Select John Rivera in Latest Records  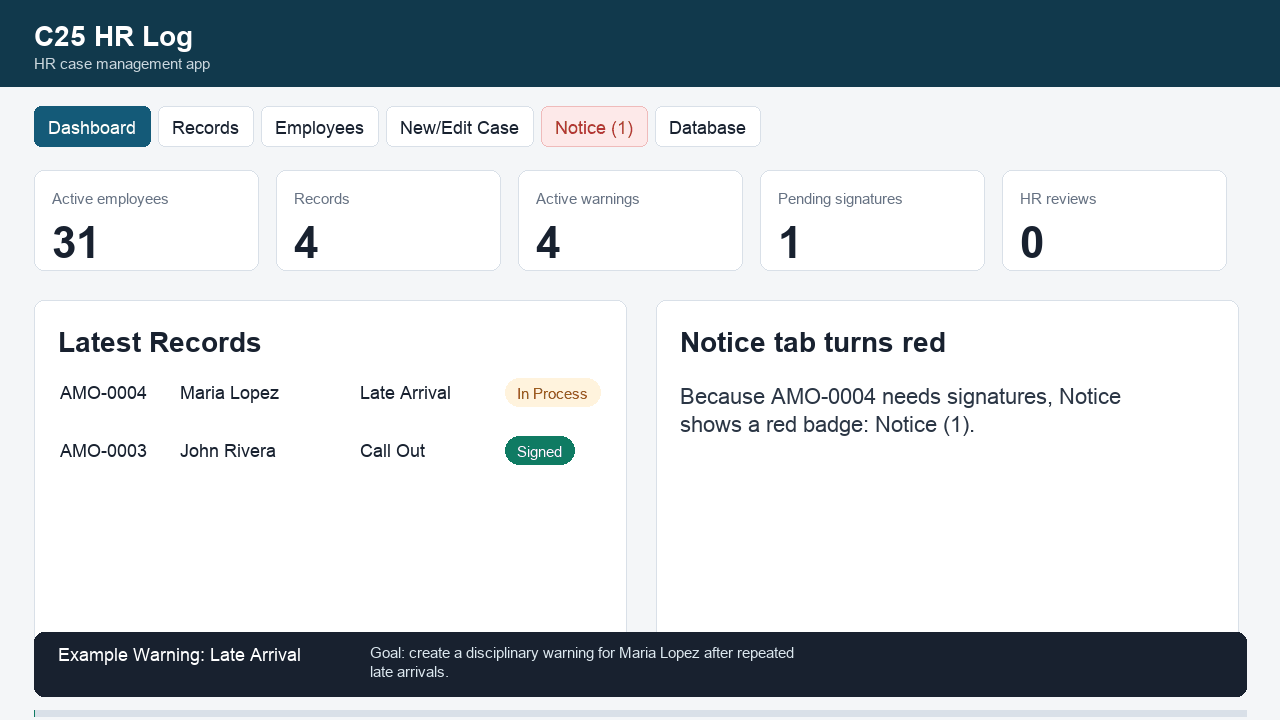click(x=228, y=451)
